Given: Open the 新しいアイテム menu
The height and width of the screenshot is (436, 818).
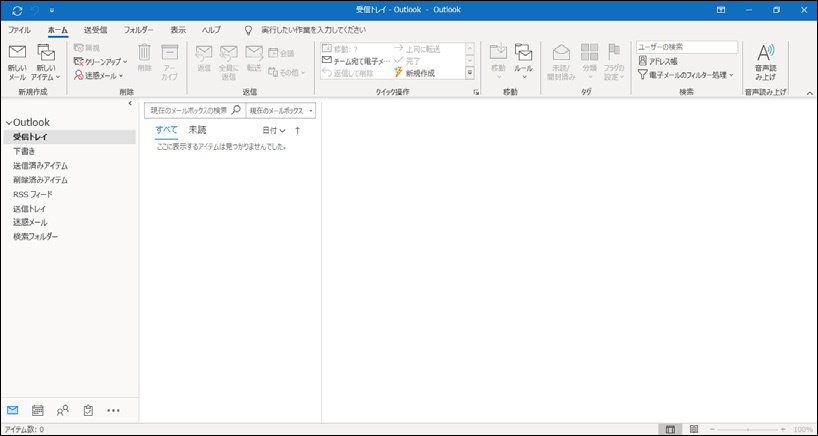Looking at the screenshot, I should [46, 63].
